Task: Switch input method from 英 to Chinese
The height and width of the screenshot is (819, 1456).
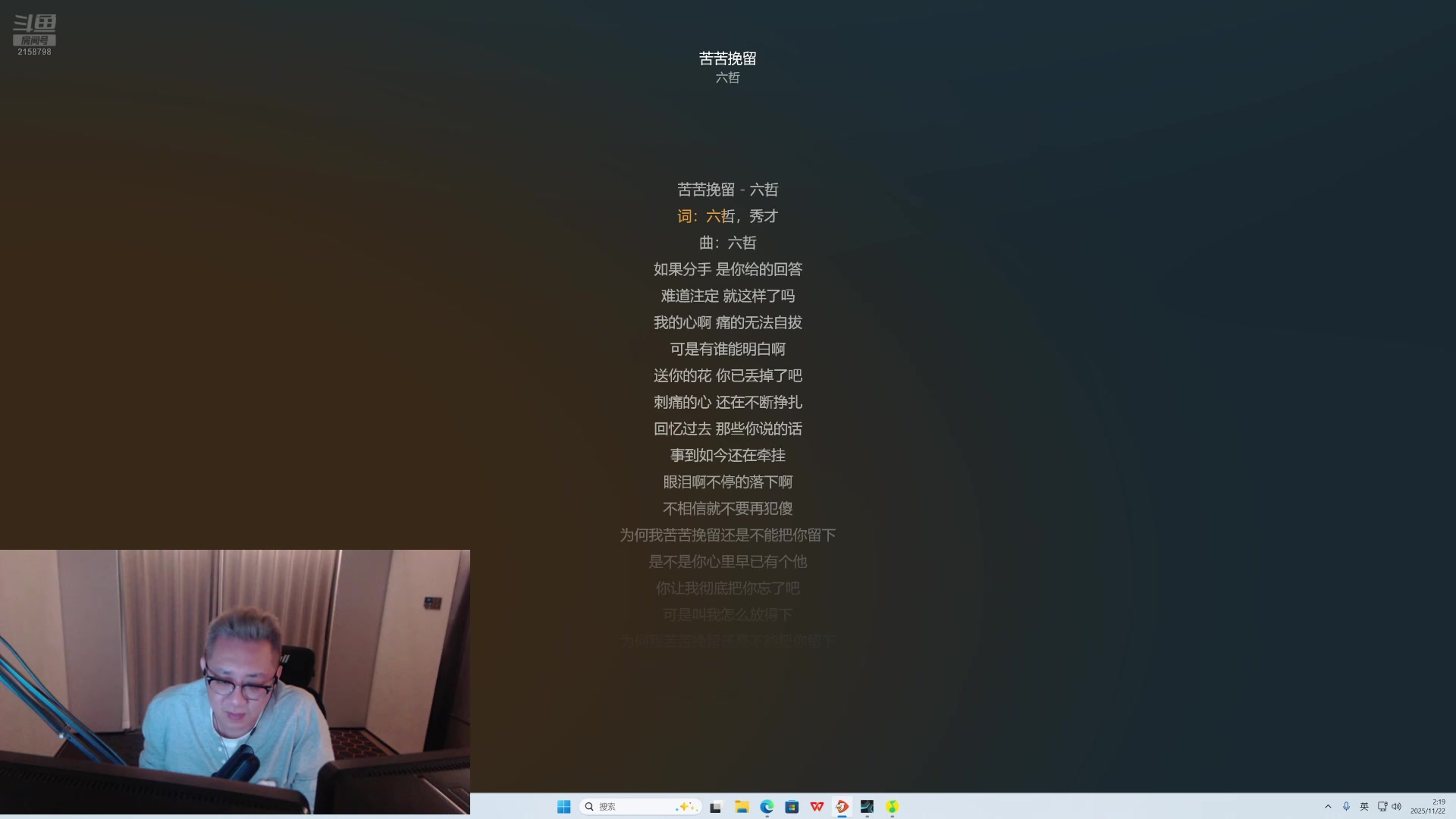Action: [x=1364, y=806]
